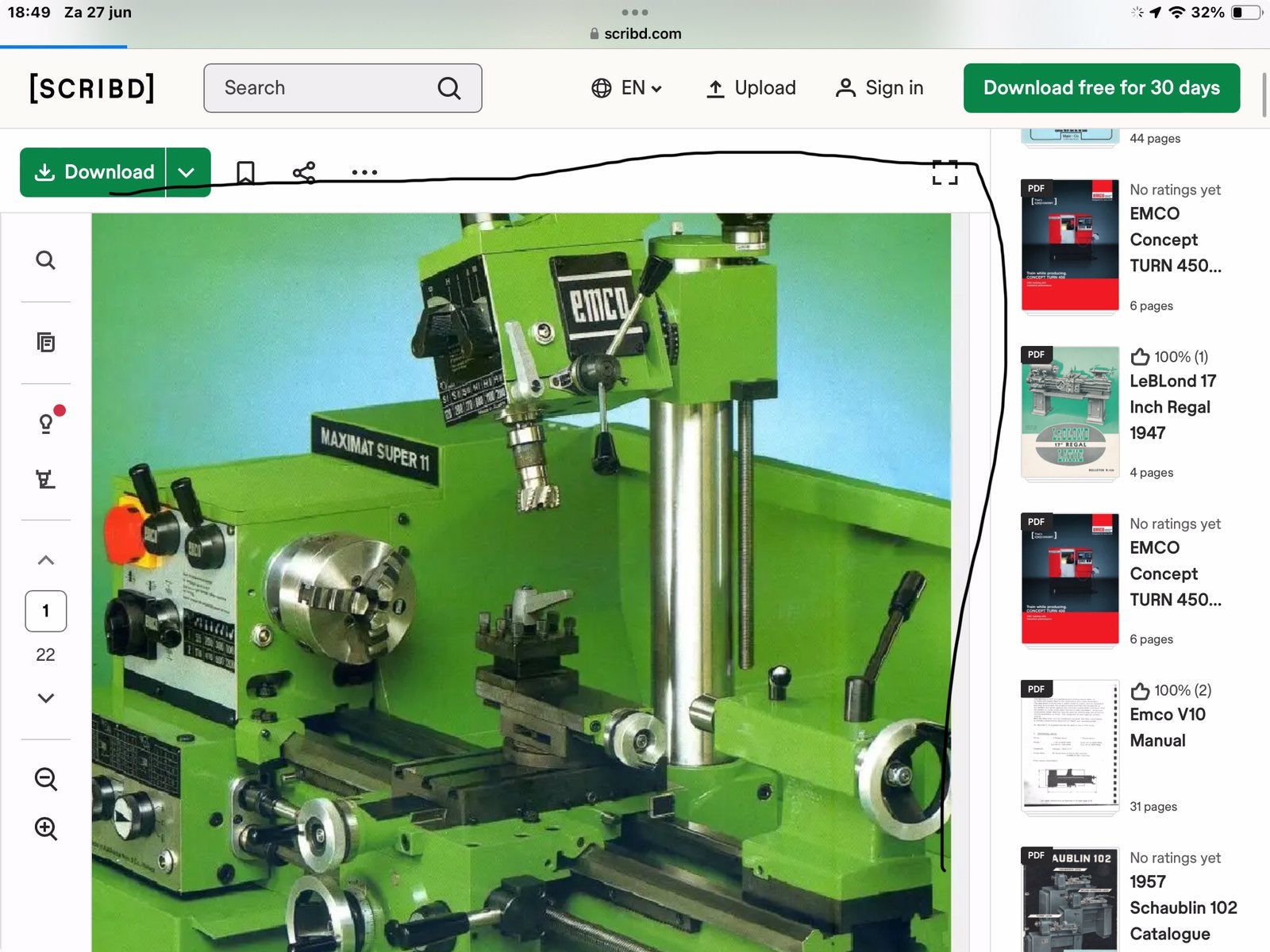Enter fullscreen mode

pyautogui.click(x=945, y=172)
